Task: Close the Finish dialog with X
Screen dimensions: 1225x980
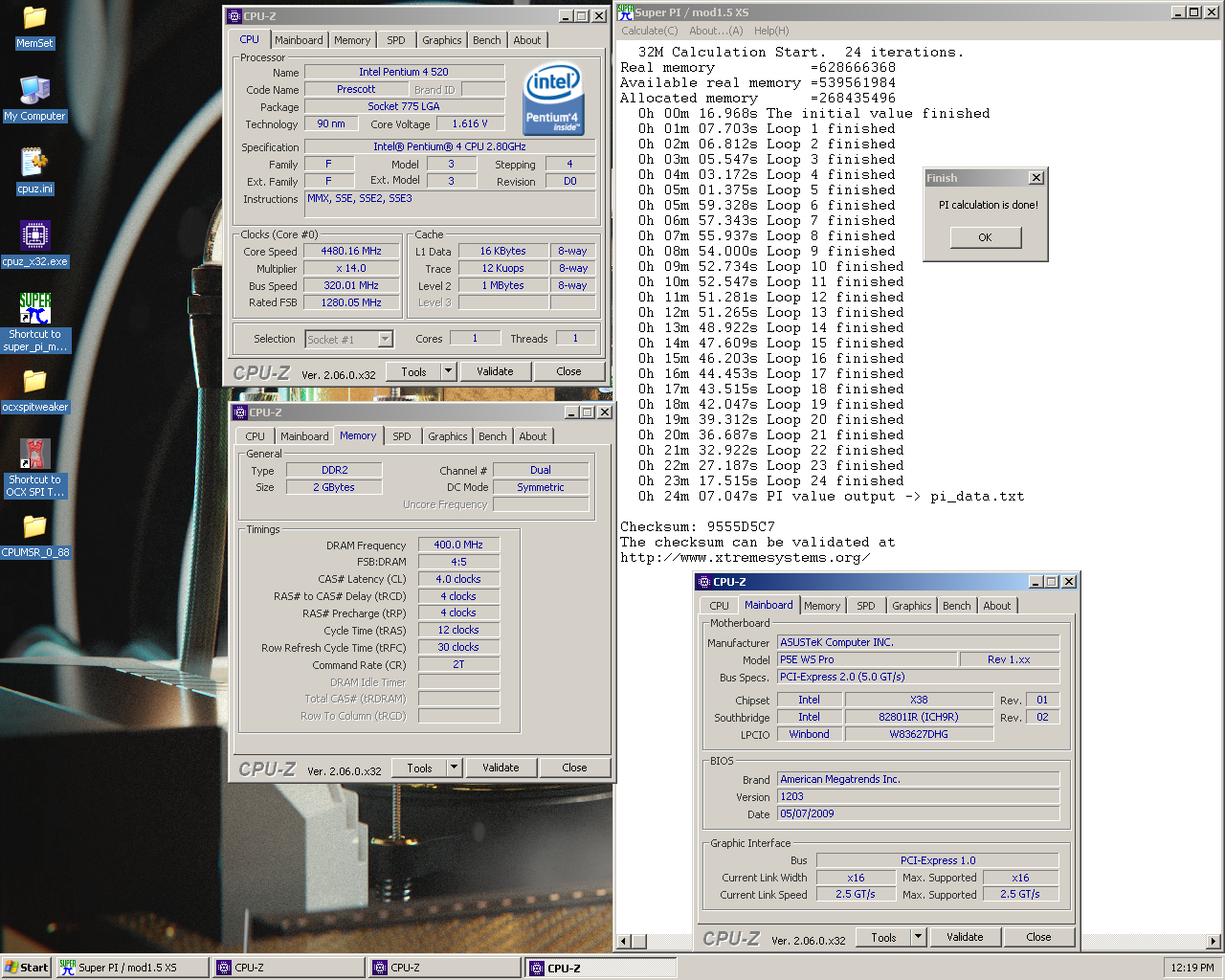Action: pos(1036,178)
